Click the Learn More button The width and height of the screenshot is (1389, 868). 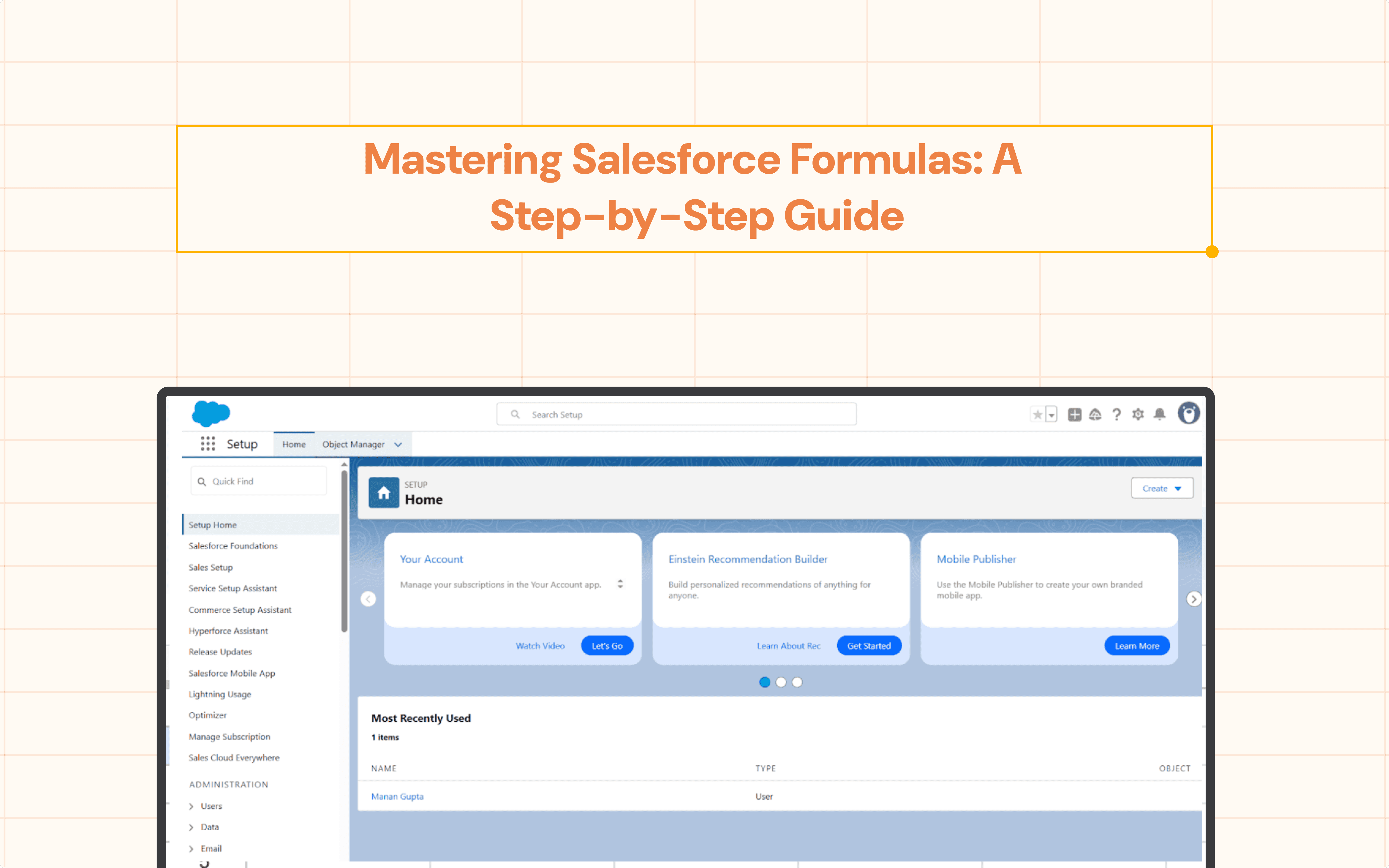coord(1137,646)
